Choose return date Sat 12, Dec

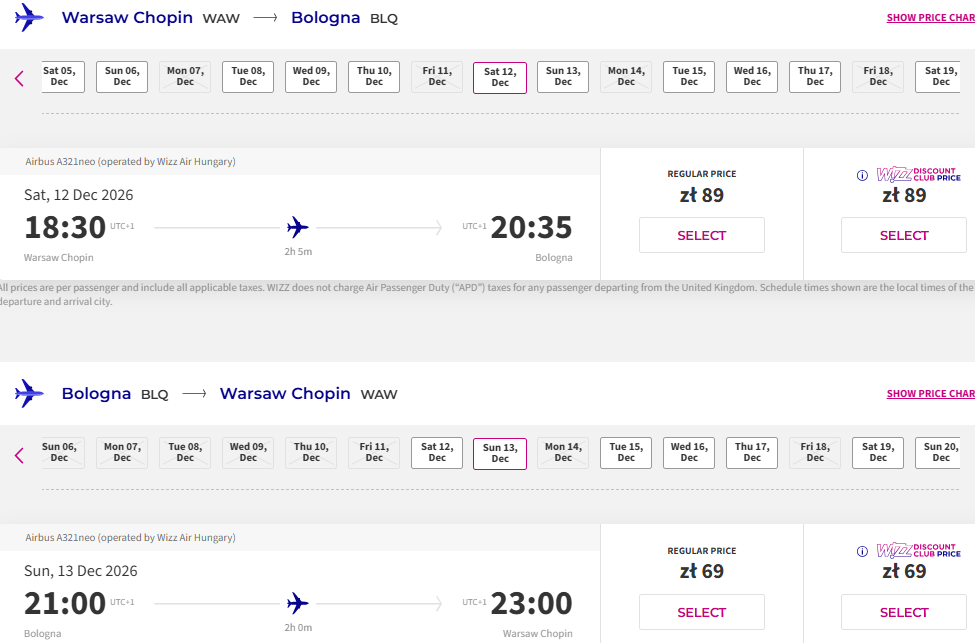[x=437, y=453]
